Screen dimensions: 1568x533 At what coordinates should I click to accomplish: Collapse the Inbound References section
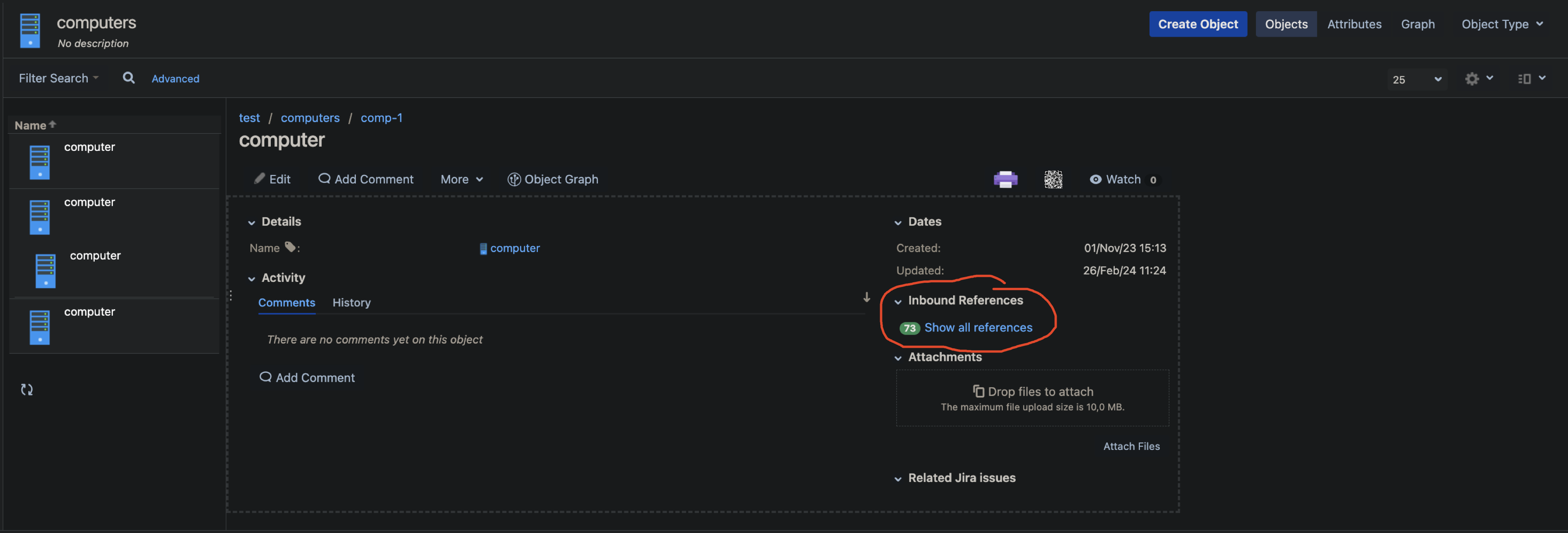click(x=898, y=301)
